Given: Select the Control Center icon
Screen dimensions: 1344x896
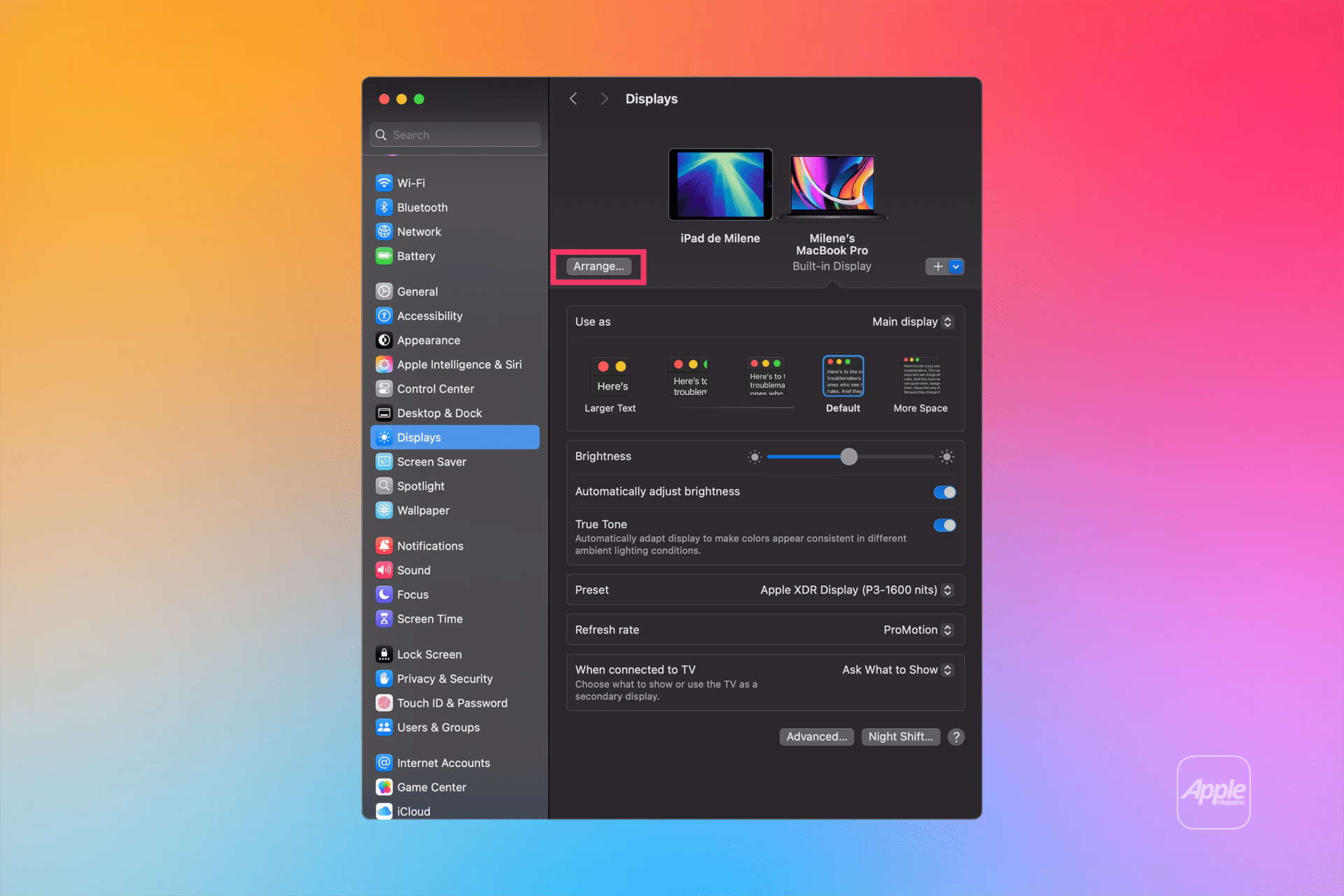Looking at the screenshot, I should [384, 388].
